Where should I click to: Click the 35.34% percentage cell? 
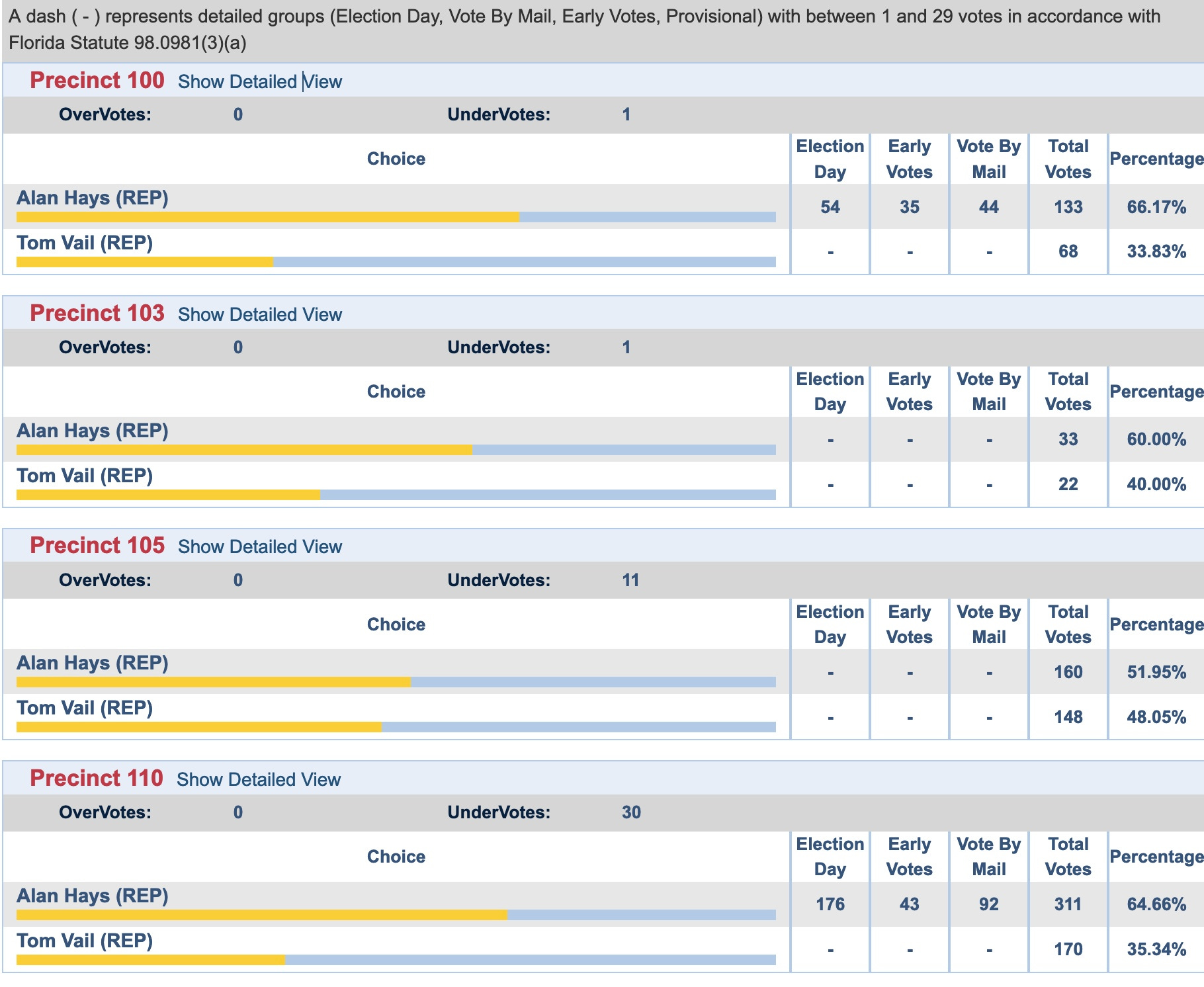(x=1156, y=949)
